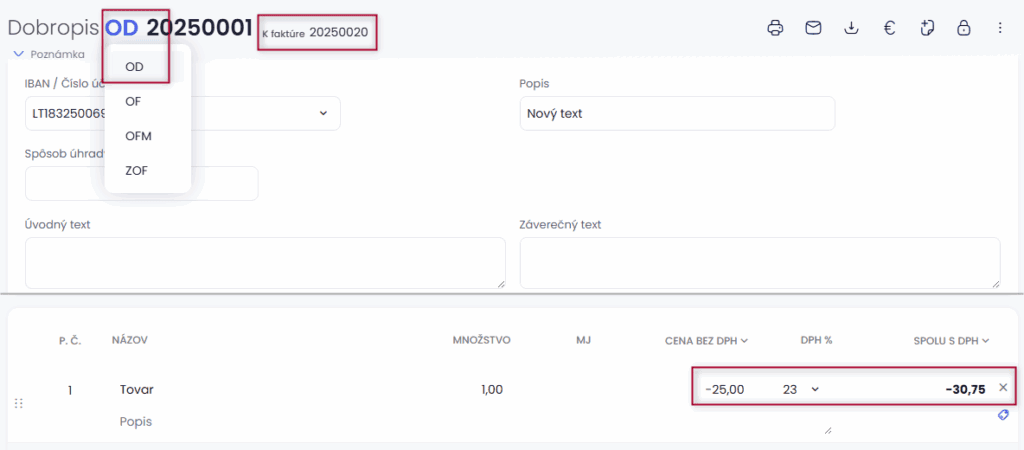Screen dimensions: 1024x450
Task: Expand the Cena bez DPH column options
Action: click(744, 341)
